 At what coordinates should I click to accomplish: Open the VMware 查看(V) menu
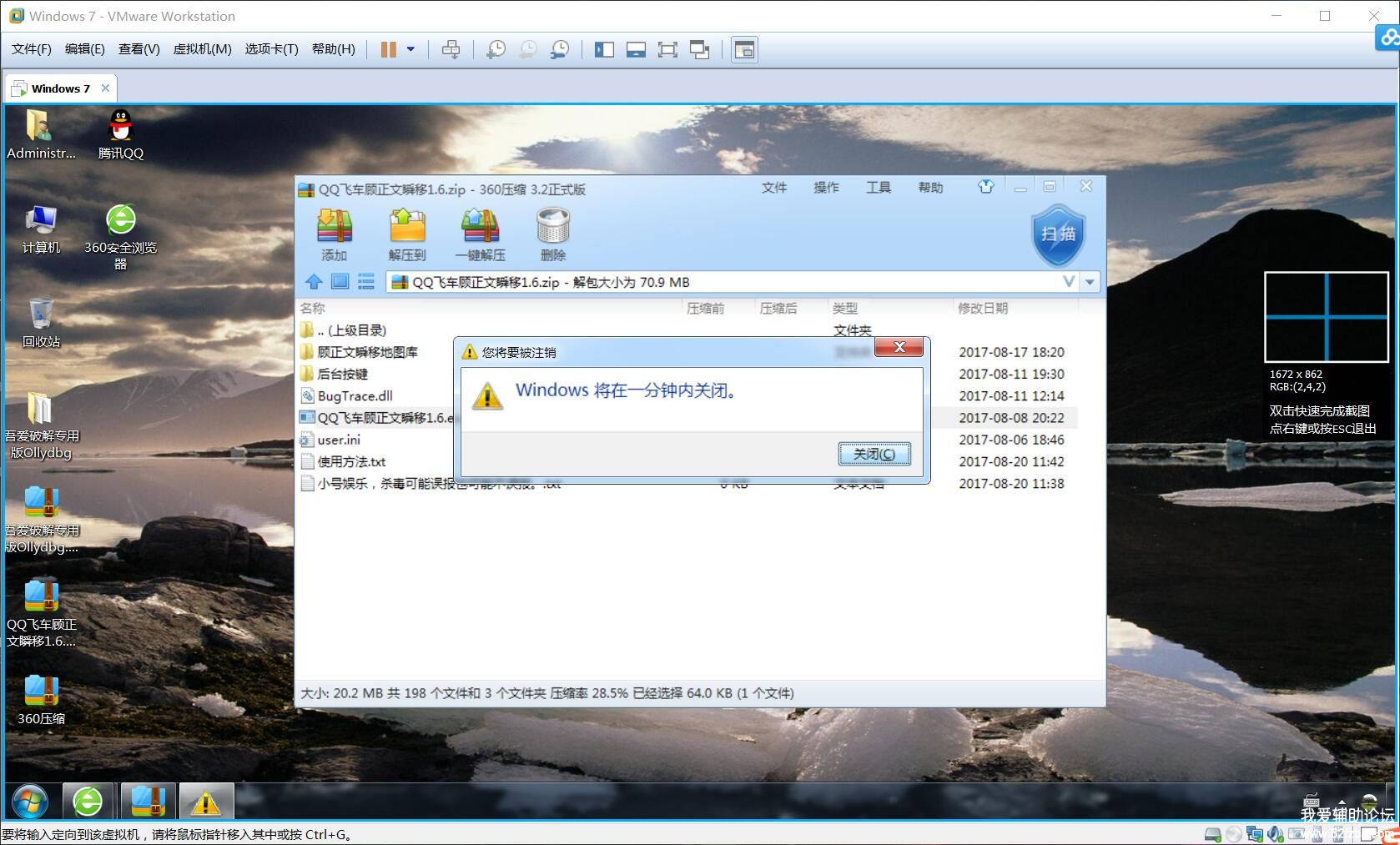[139, 49]
